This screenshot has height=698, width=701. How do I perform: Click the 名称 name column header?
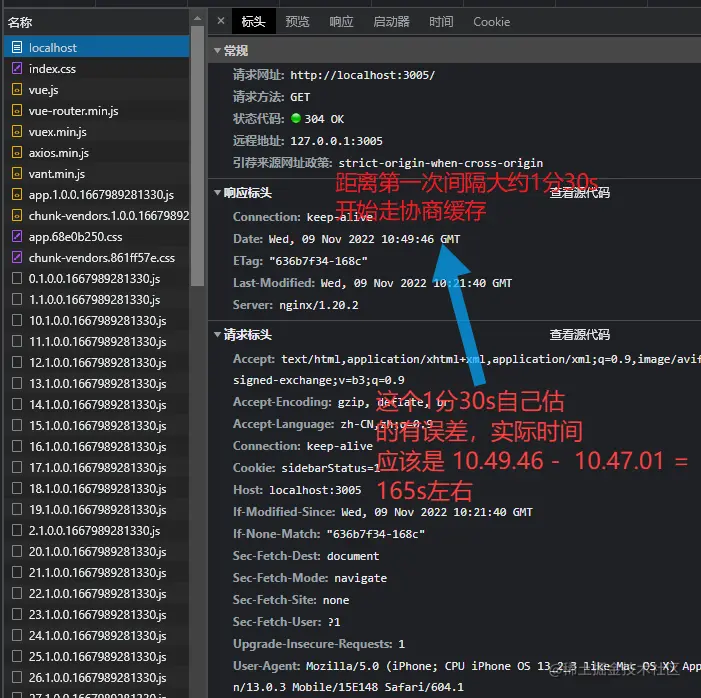coord(20,22)
